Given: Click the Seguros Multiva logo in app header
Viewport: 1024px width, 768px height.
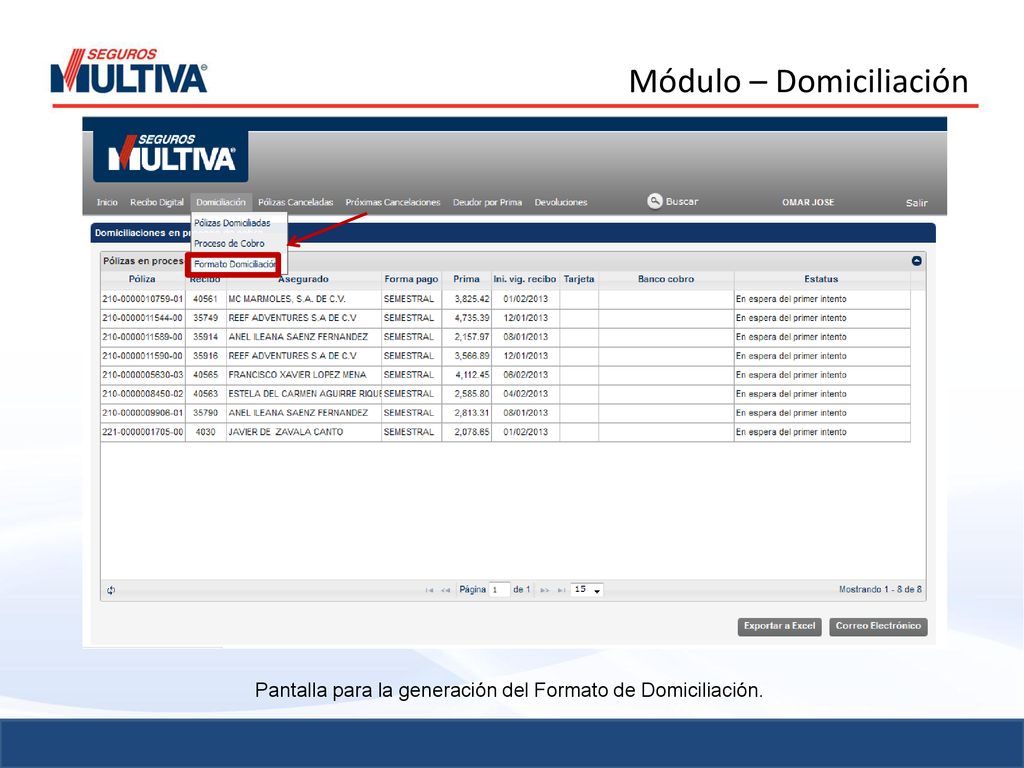Looking at the screenshot, I should tap(171, 155).
